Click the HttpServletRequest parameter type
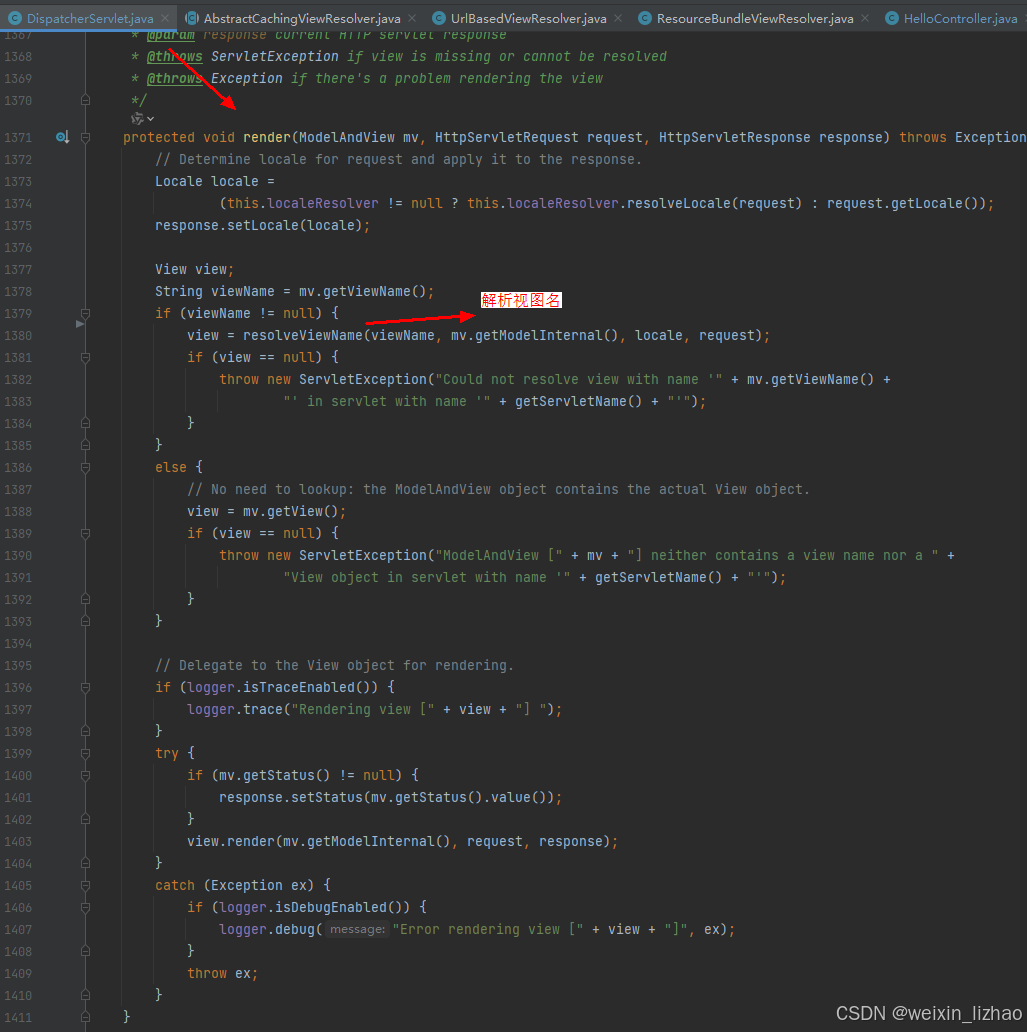Screen dimensions: 1027x1032 [506, 138]
